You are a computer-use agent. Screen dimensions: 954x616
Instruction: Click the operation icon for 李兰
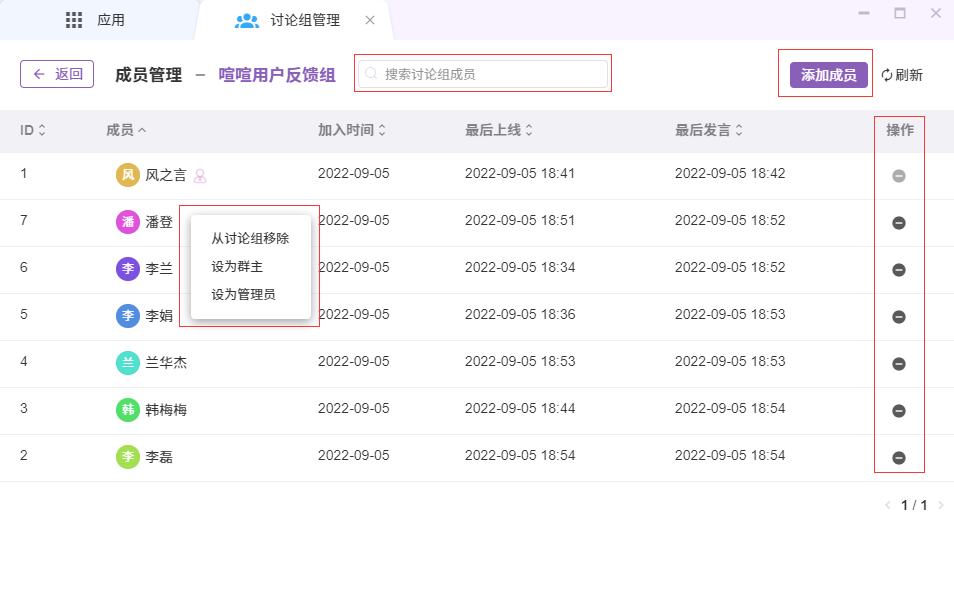[x=898, y=270]
